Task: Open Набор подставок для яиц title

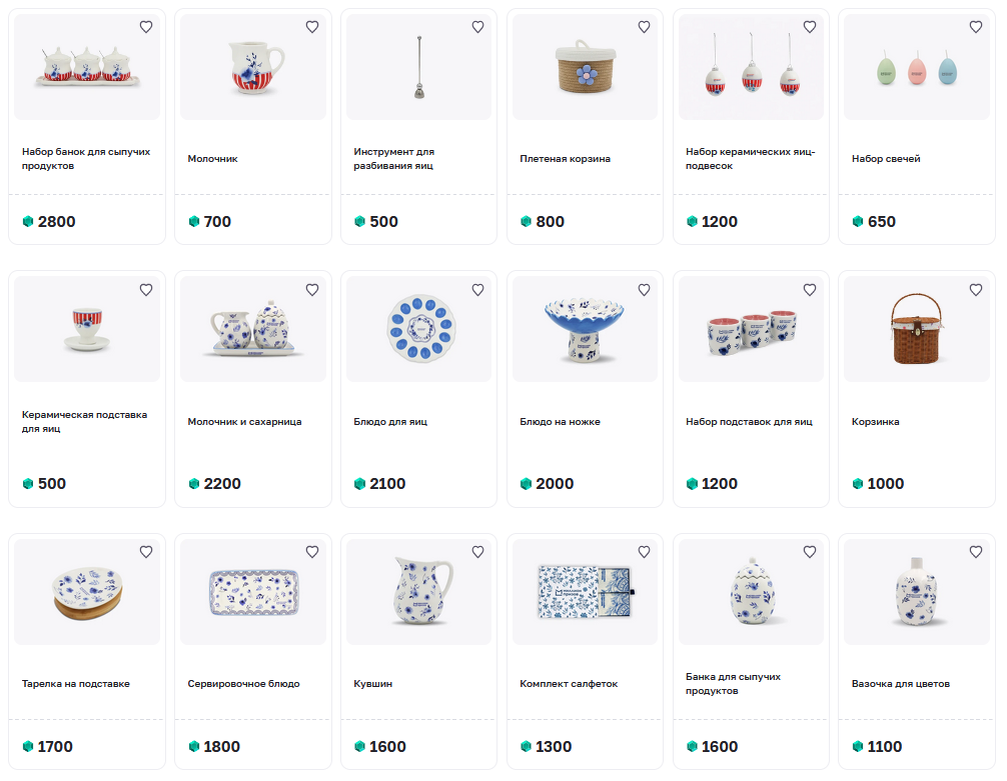Action: (x=749, y=422)
